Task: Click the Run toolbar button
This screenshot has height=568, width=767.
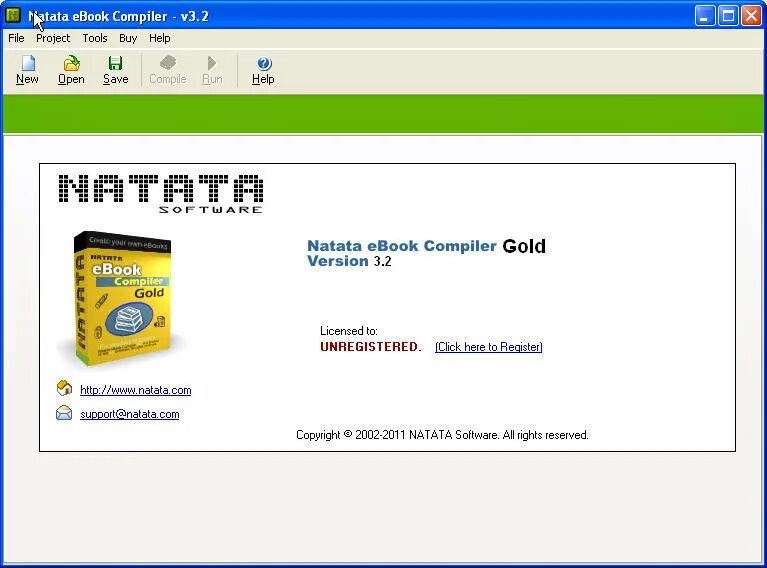Action: coord(212,70)
